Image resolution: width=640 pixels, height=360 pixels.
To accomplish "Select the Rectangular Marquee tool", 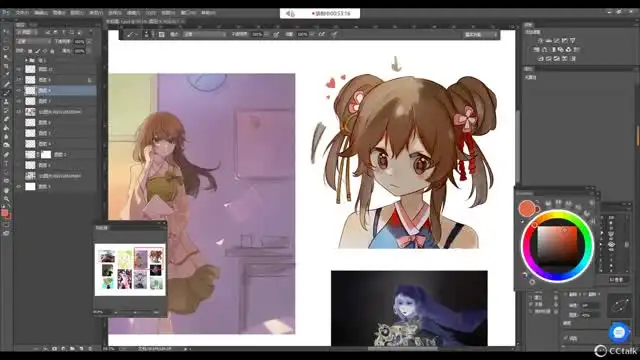I will click(6, 40).
